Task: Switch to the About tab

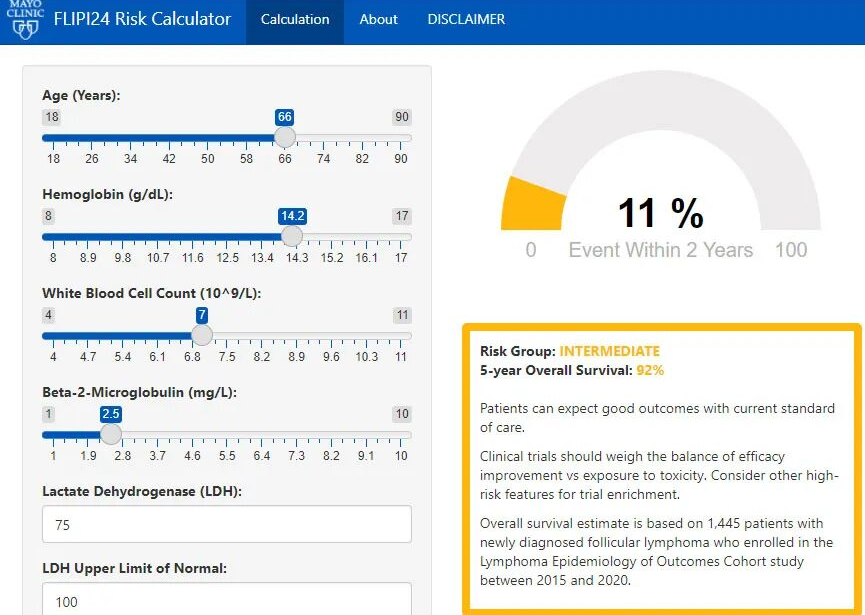Action: click(378, 20)
